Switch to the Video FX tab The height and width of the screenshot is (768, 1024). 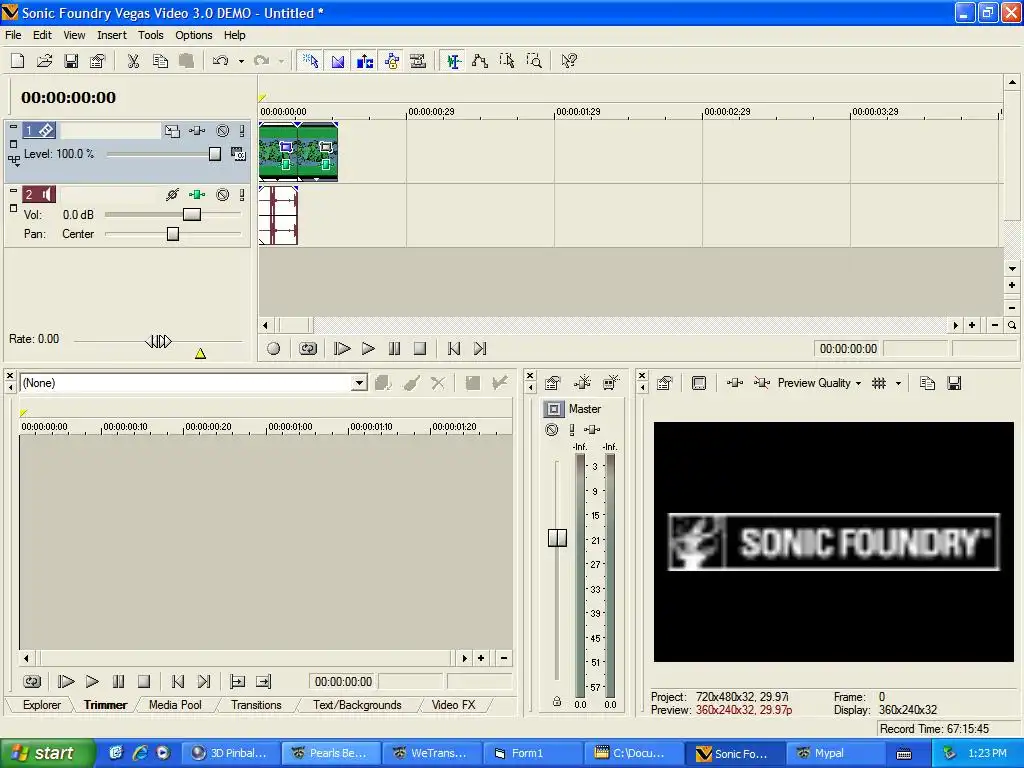tap(453, 705)
